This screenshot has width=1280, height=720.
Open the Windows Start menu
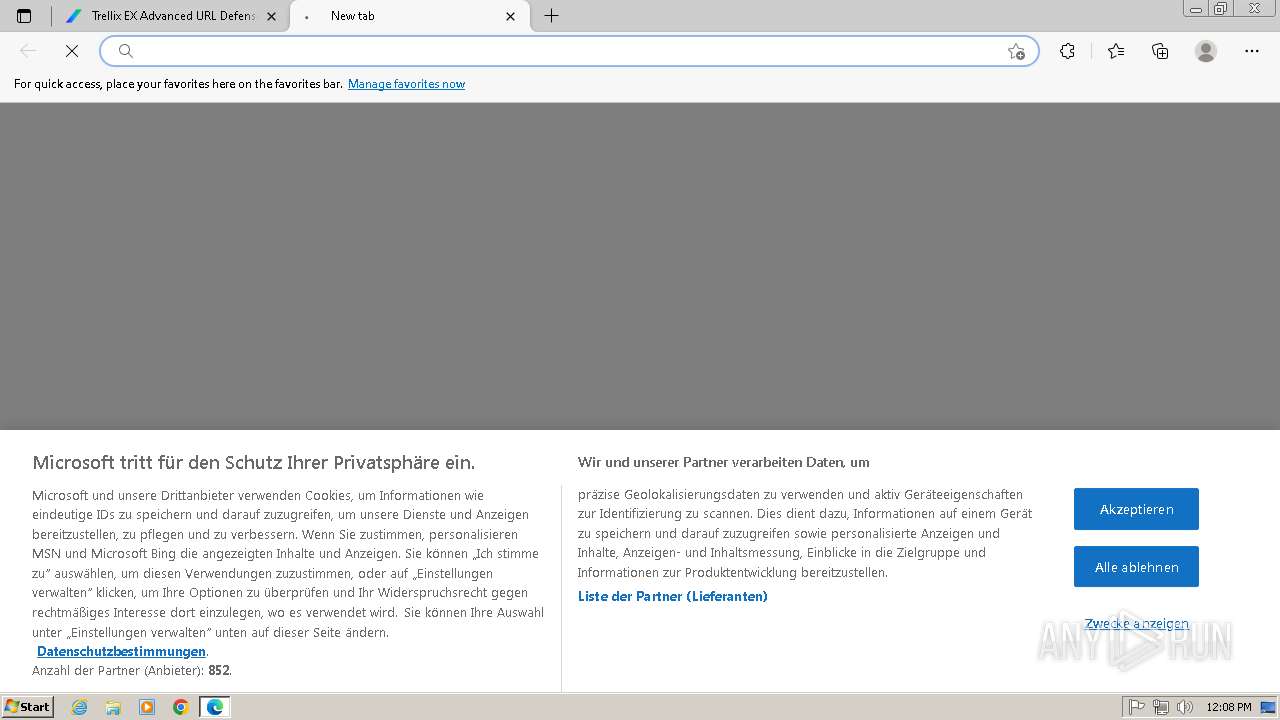coord(27,707)
